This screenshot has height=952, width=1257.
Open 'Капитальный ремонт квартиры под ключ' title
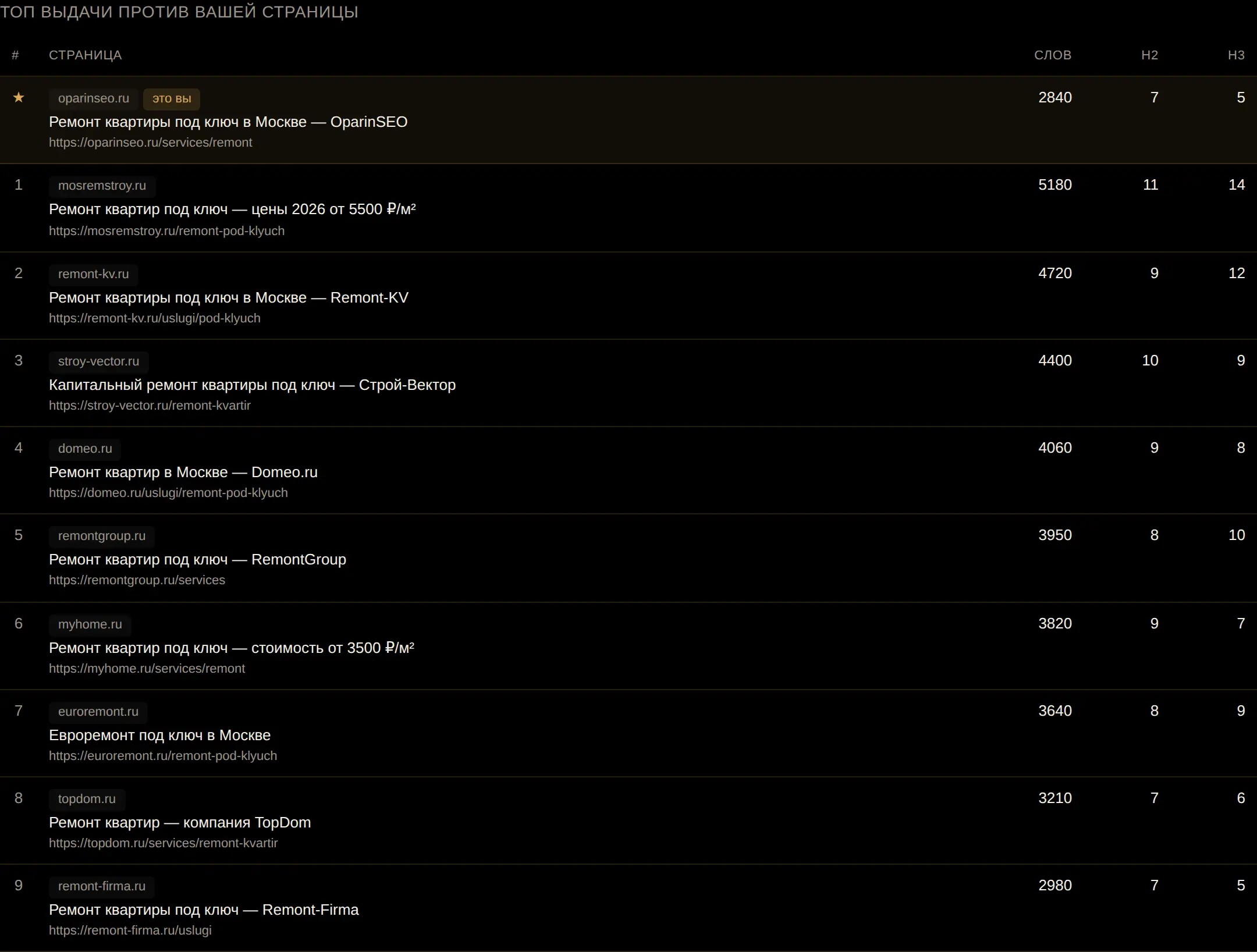pyautogui.click(x=252, y=385)
